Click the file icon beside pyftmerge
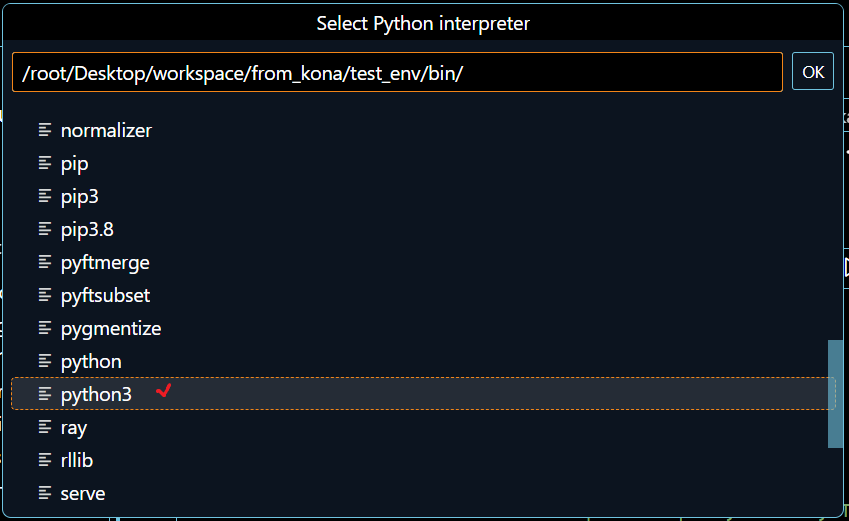The width and height of the screenshot is (849, 521). (x=45, y=262)
